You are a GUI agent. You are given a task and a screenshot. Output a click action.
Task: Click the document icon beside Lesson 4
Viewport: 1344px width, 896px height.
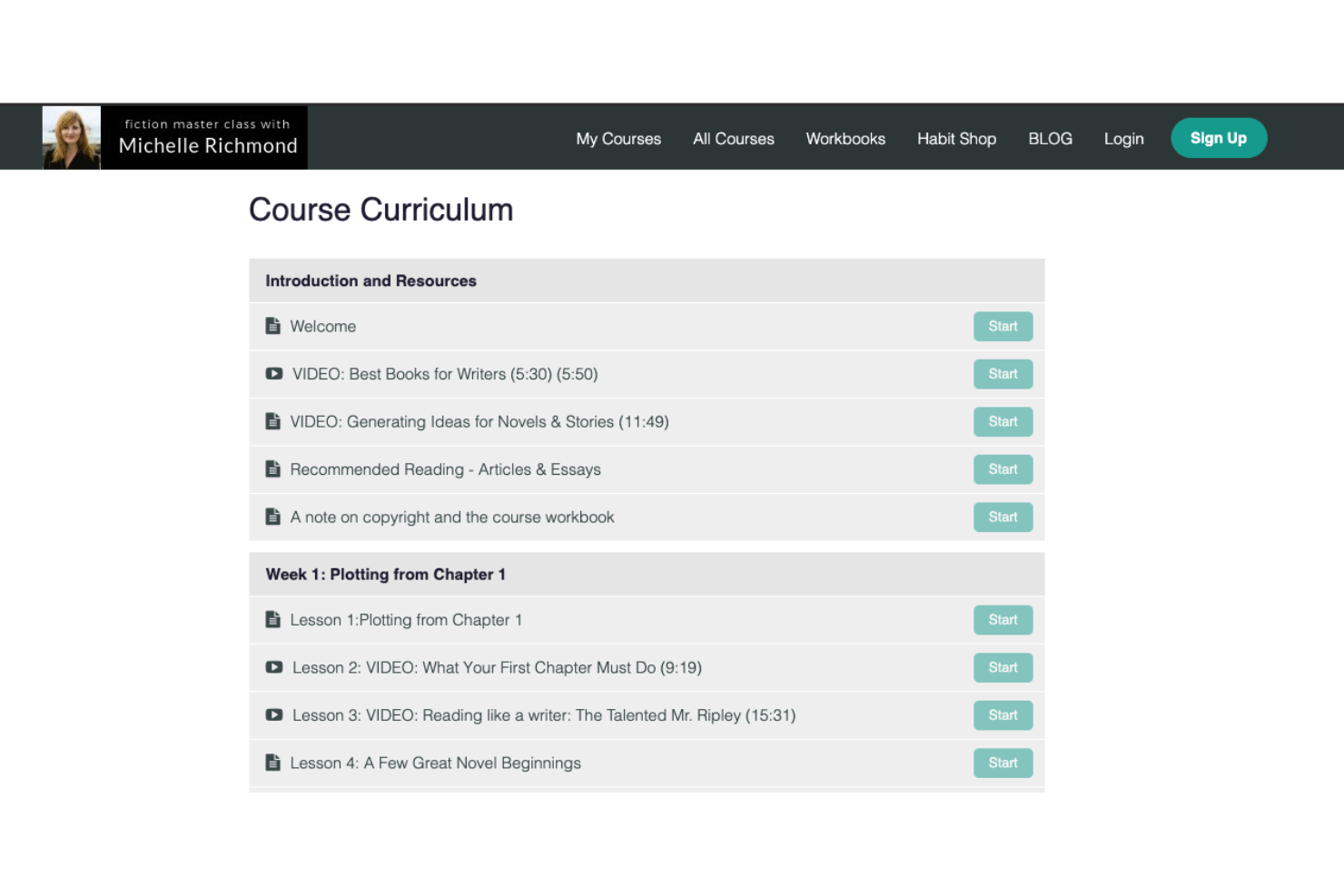(273, 763)
